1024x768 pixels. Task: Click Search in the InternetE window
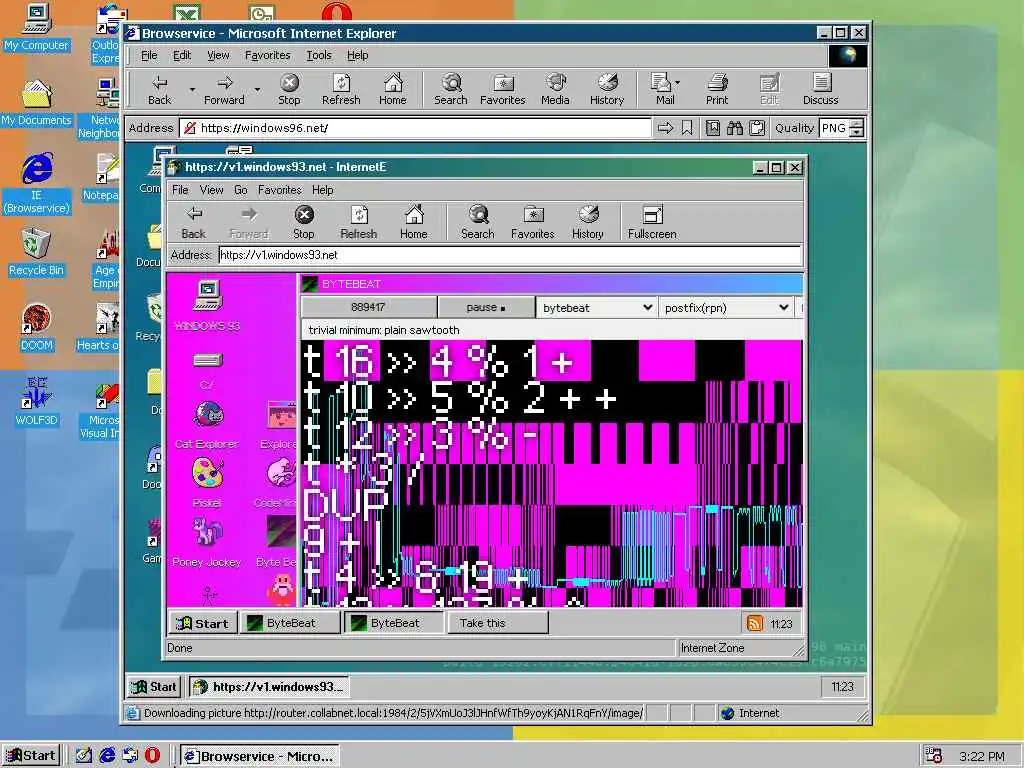(477, 223)
